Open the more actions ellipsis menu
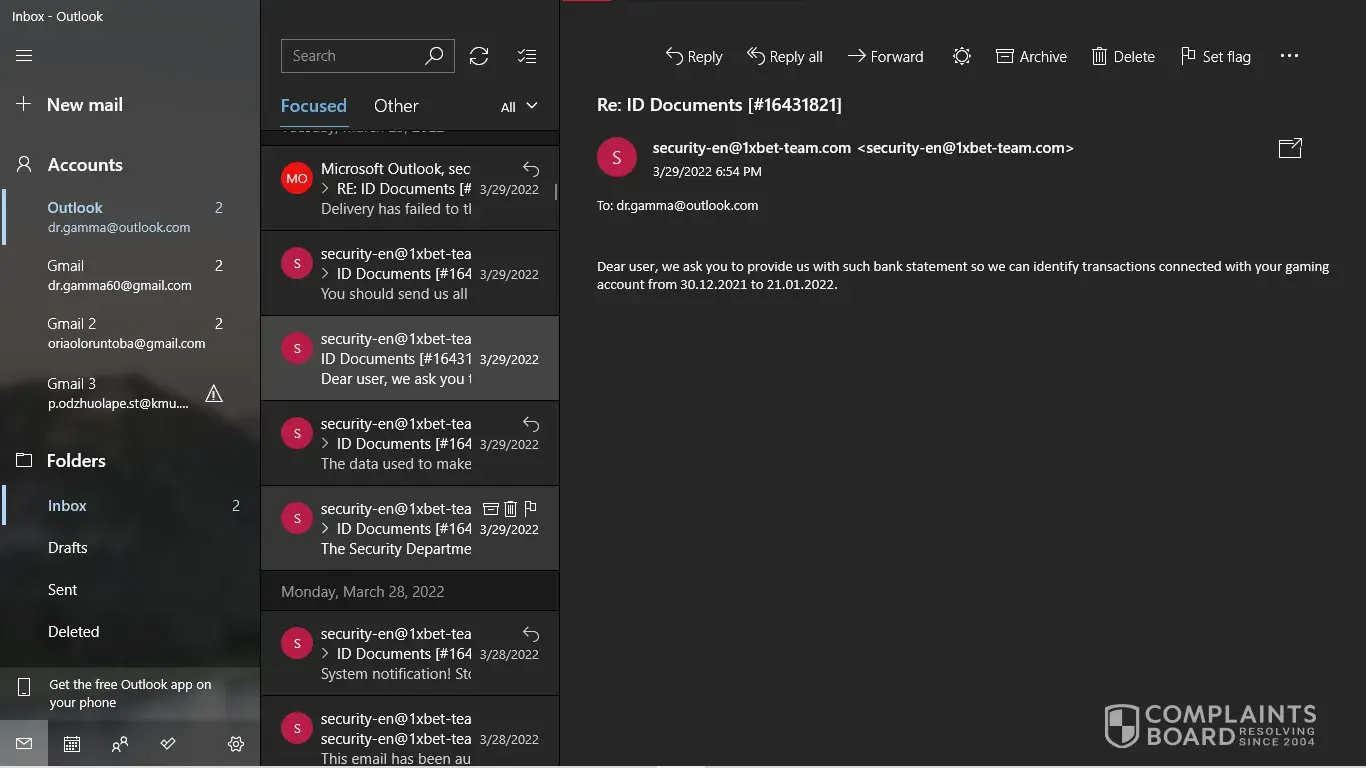The height and width of the screenshot is (768, 1366). [x=1289, y=56]
